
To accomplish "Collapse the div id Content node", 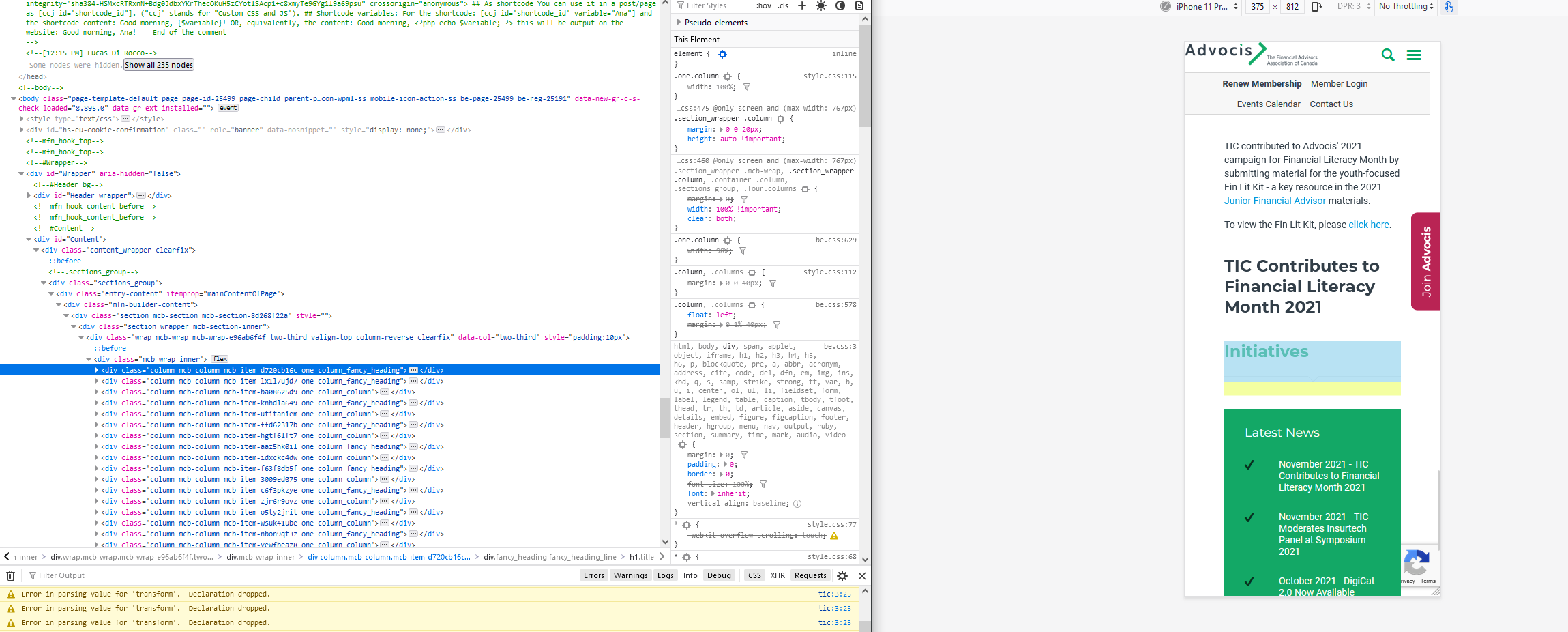I will pyautogui.click(x=29, y=239).
